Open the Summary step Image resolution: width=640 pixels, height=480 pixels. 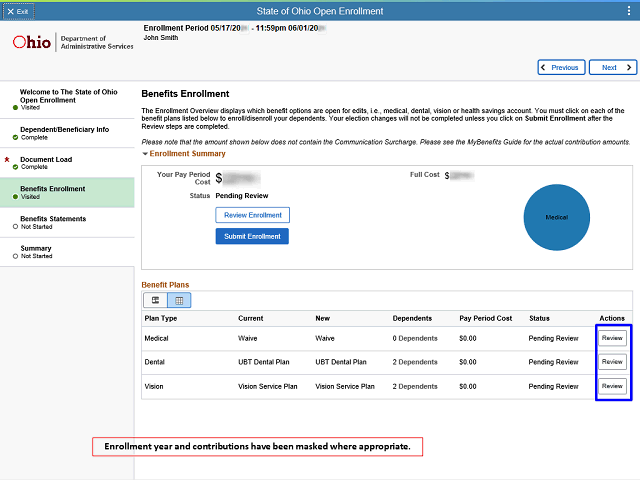pos(67,252)
